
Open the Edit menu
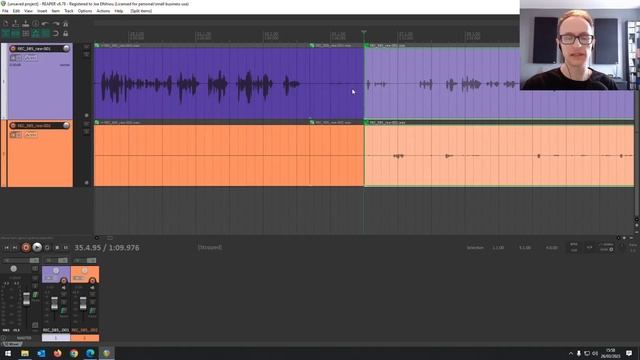16,11
